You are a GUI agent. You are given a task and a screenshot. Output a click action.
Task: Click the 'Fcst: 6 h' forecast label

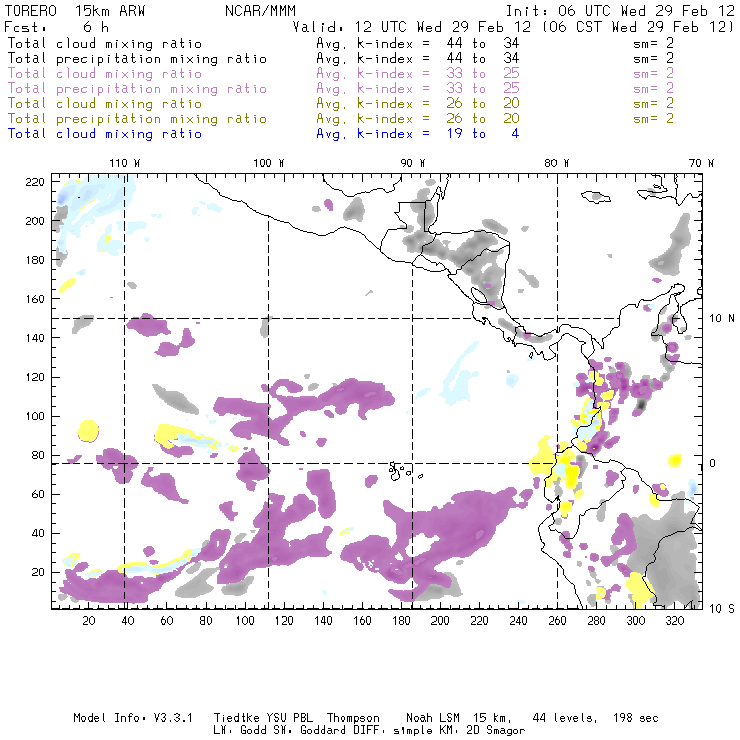56,27
